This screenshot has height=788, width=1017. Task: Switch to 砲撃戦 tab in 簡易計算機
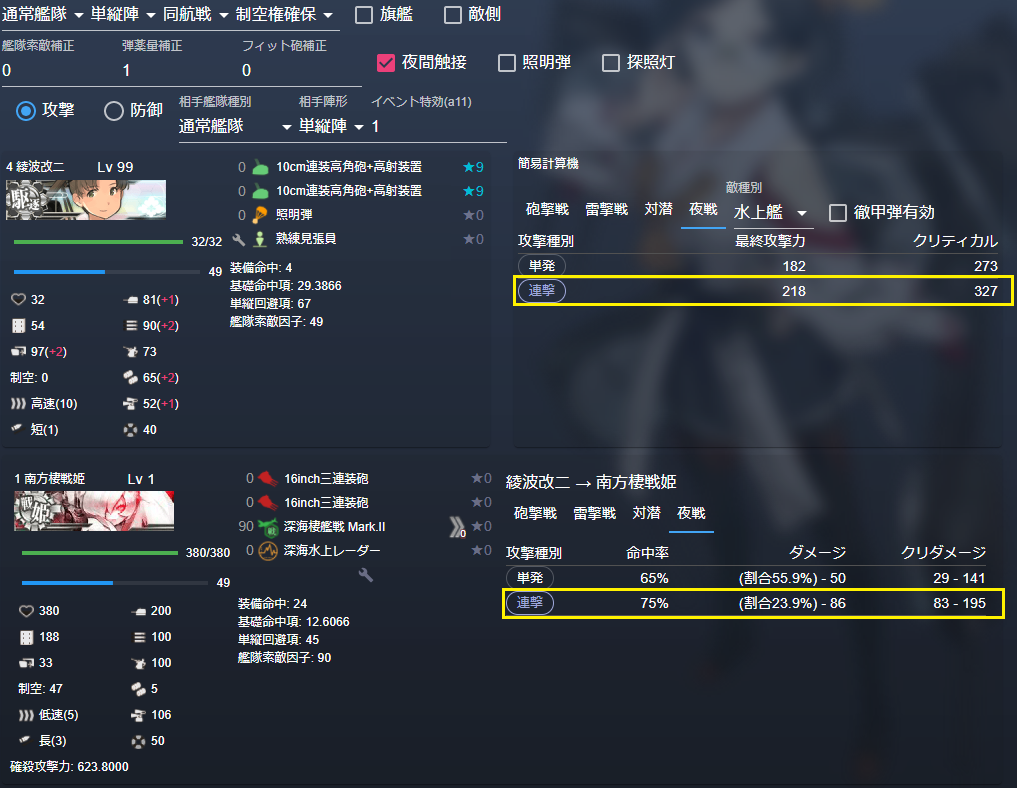[547, 209]
